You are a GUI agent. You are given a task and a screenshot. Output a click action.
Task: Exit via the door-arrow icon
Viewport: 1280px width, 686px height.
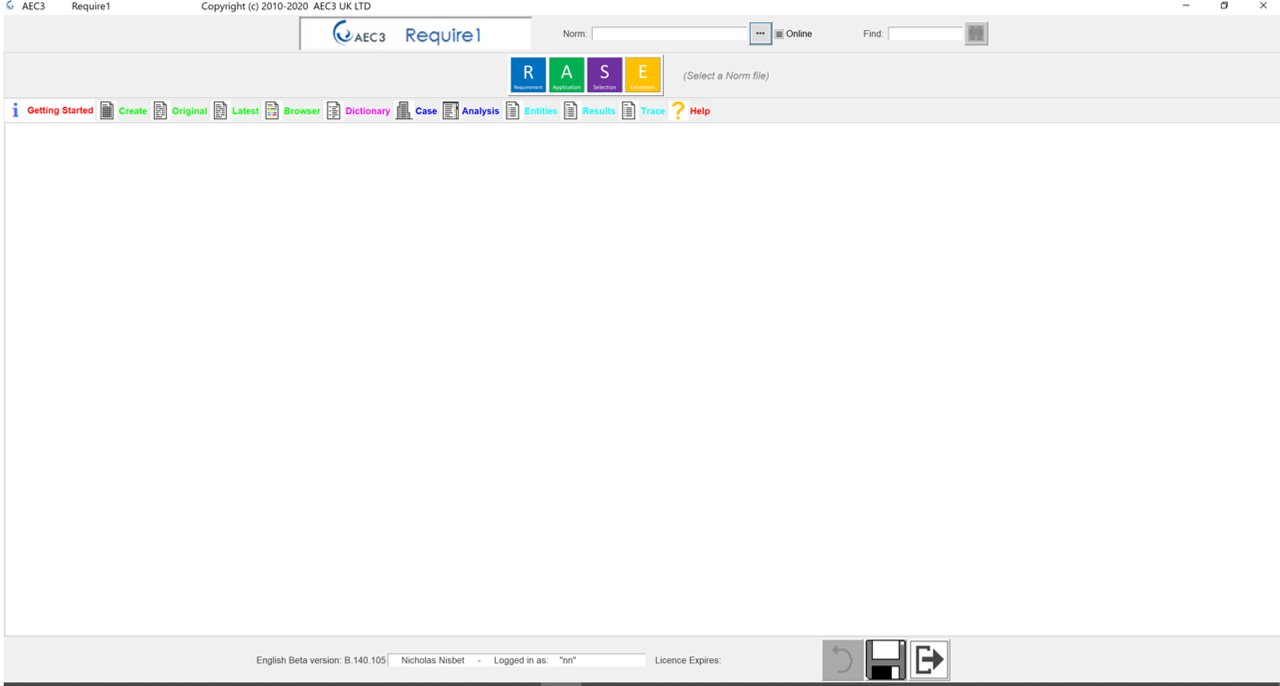coord(930,660)
